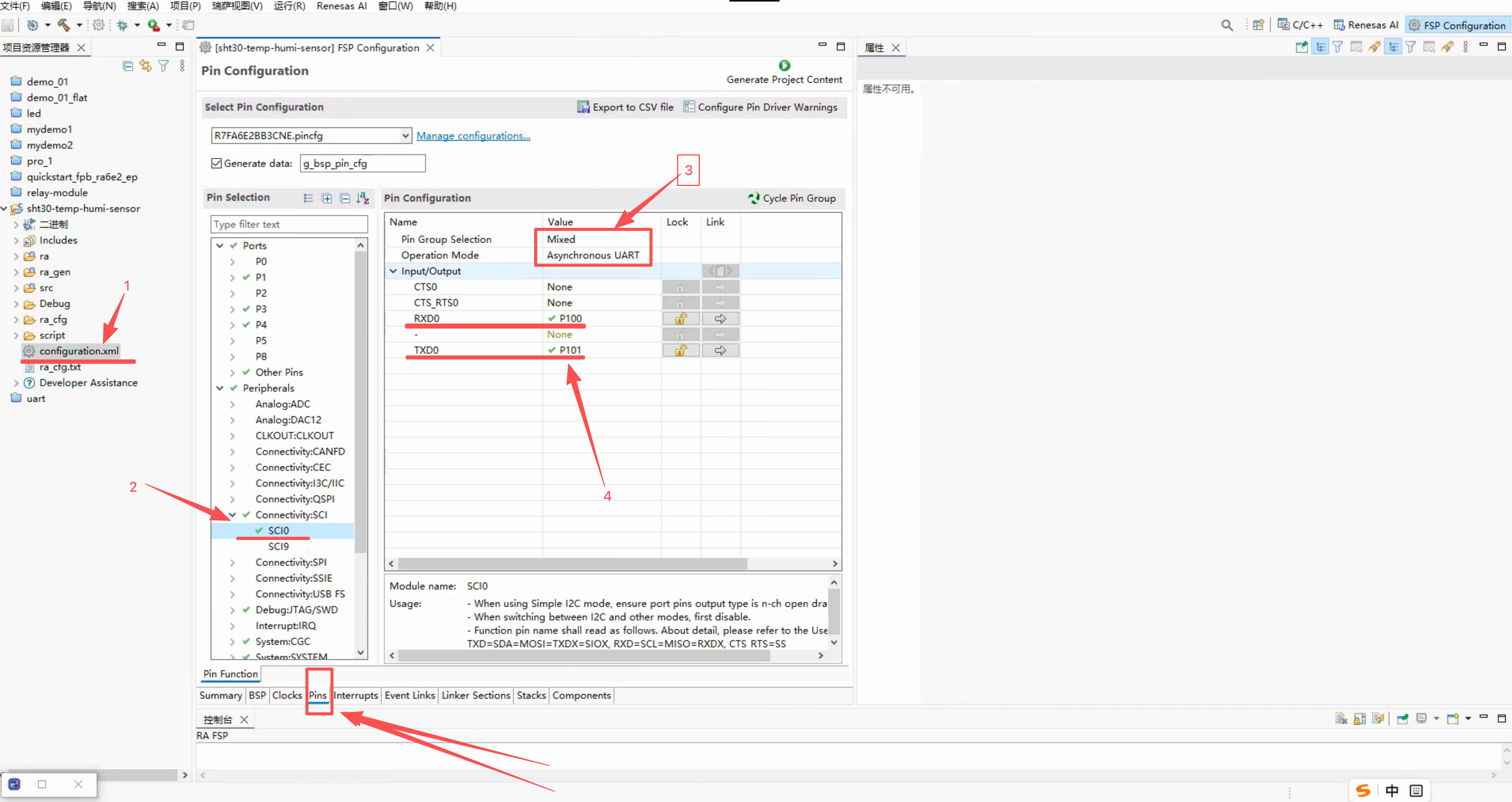Screen dimensions: 1512x802
Task: Open the R7FA6E2BB3CNE.pincfg dropdown
Action: coord(405,136)
